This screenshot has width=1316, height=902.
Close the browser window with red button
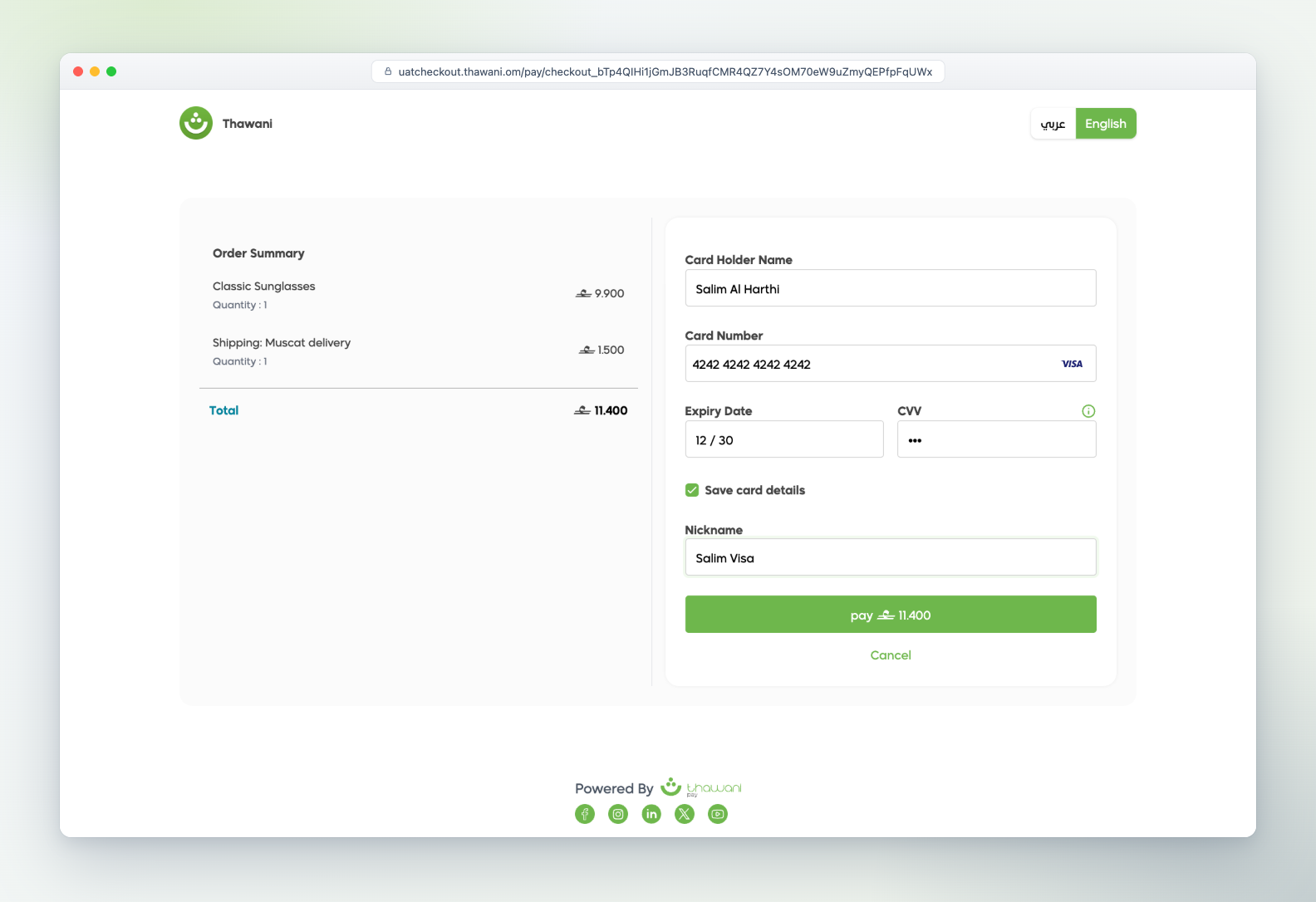pyautogui.click(x=78, y=71)
